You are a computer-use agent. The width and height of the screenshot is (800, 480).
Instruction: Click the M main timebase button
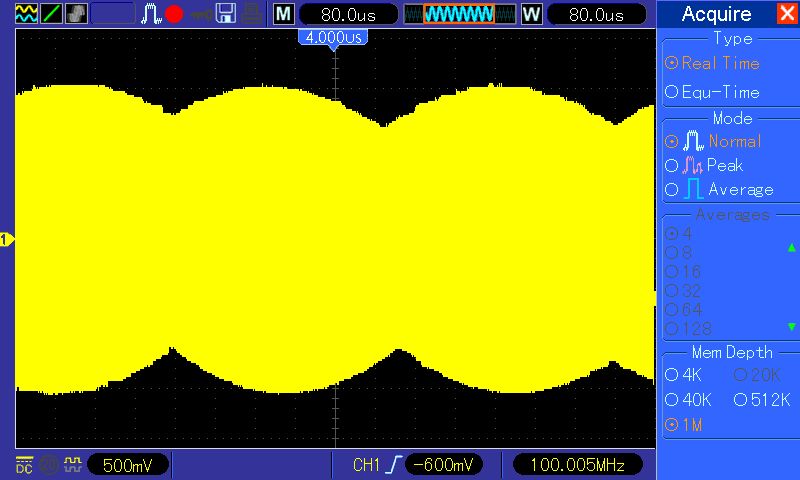pyautogui.click(x=283, y=14)
